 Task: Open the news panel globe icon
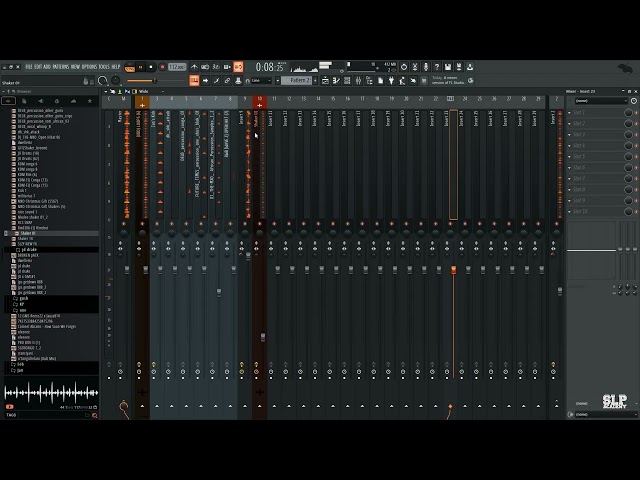tap(471, 81)
